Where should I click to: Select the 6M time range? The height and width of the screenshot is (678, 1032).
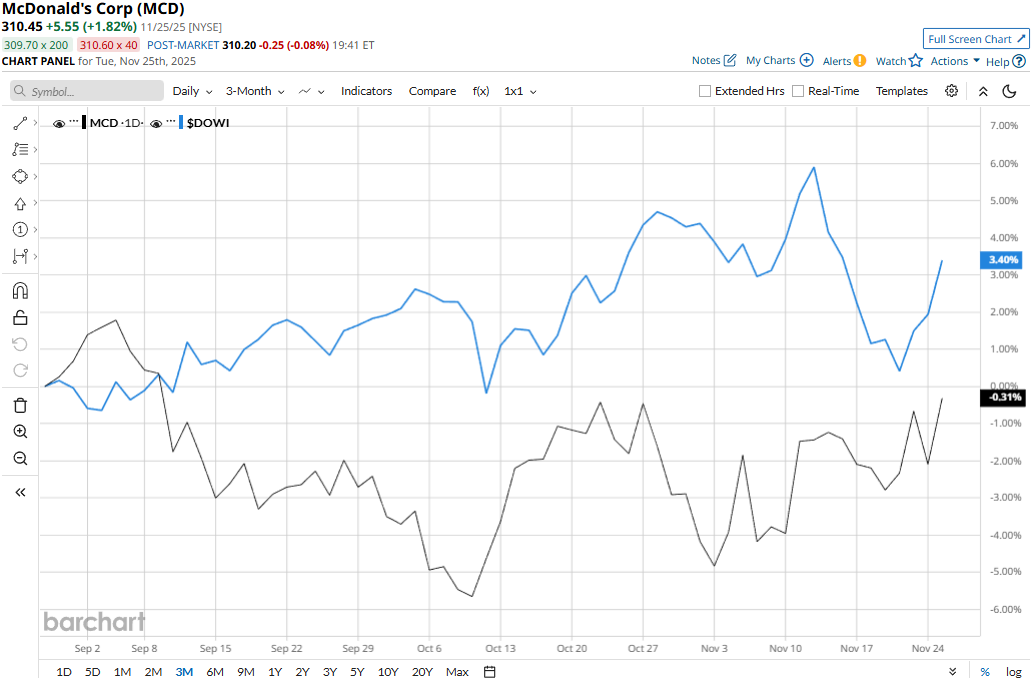(x=215, y=671)
